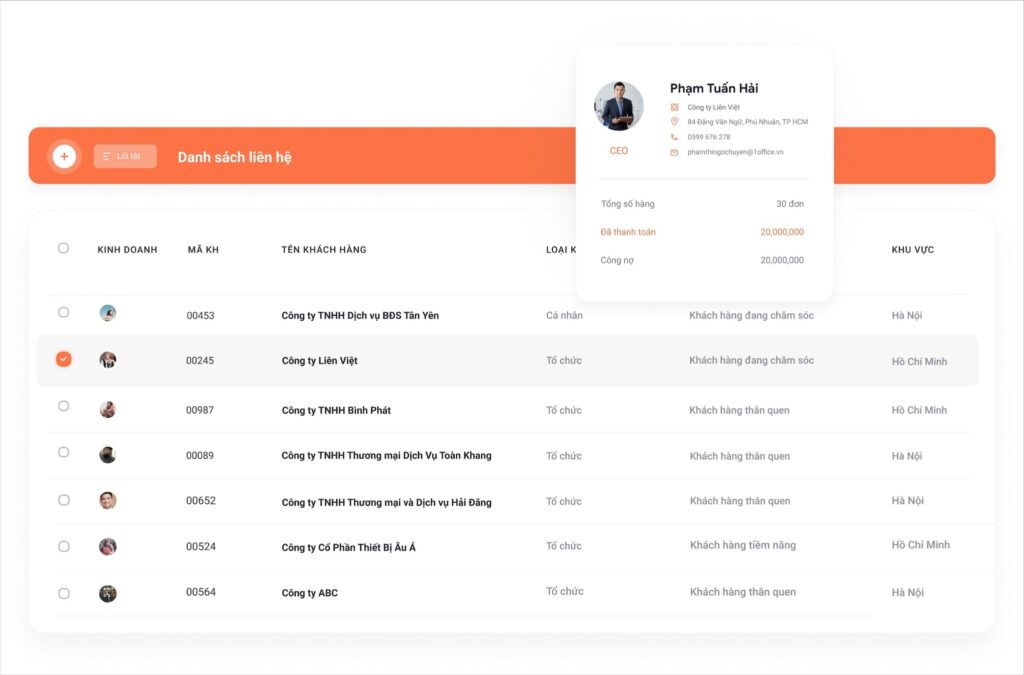
Task: Click salesperson avatar in row 00245
Action: 108,360
